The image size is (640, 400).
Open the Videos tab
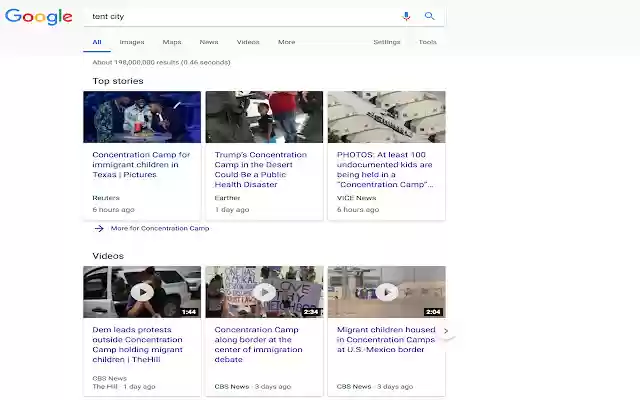click(x=248, y=42)
